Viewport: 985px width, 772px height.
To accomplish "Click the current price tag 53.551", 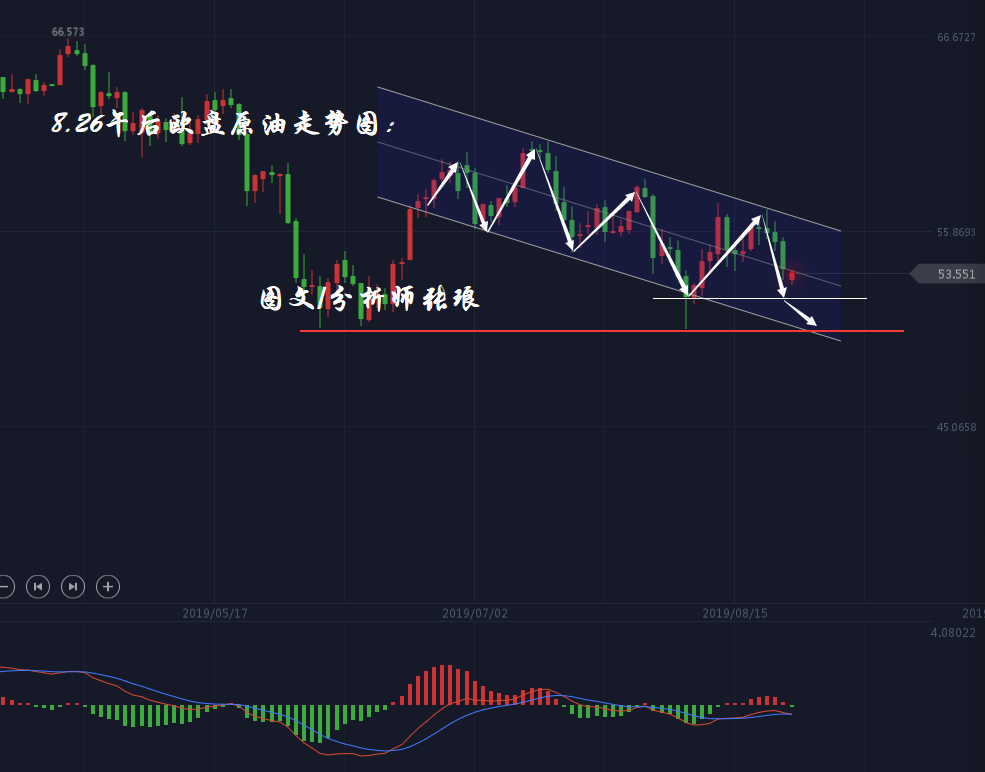I will (954, 274).
